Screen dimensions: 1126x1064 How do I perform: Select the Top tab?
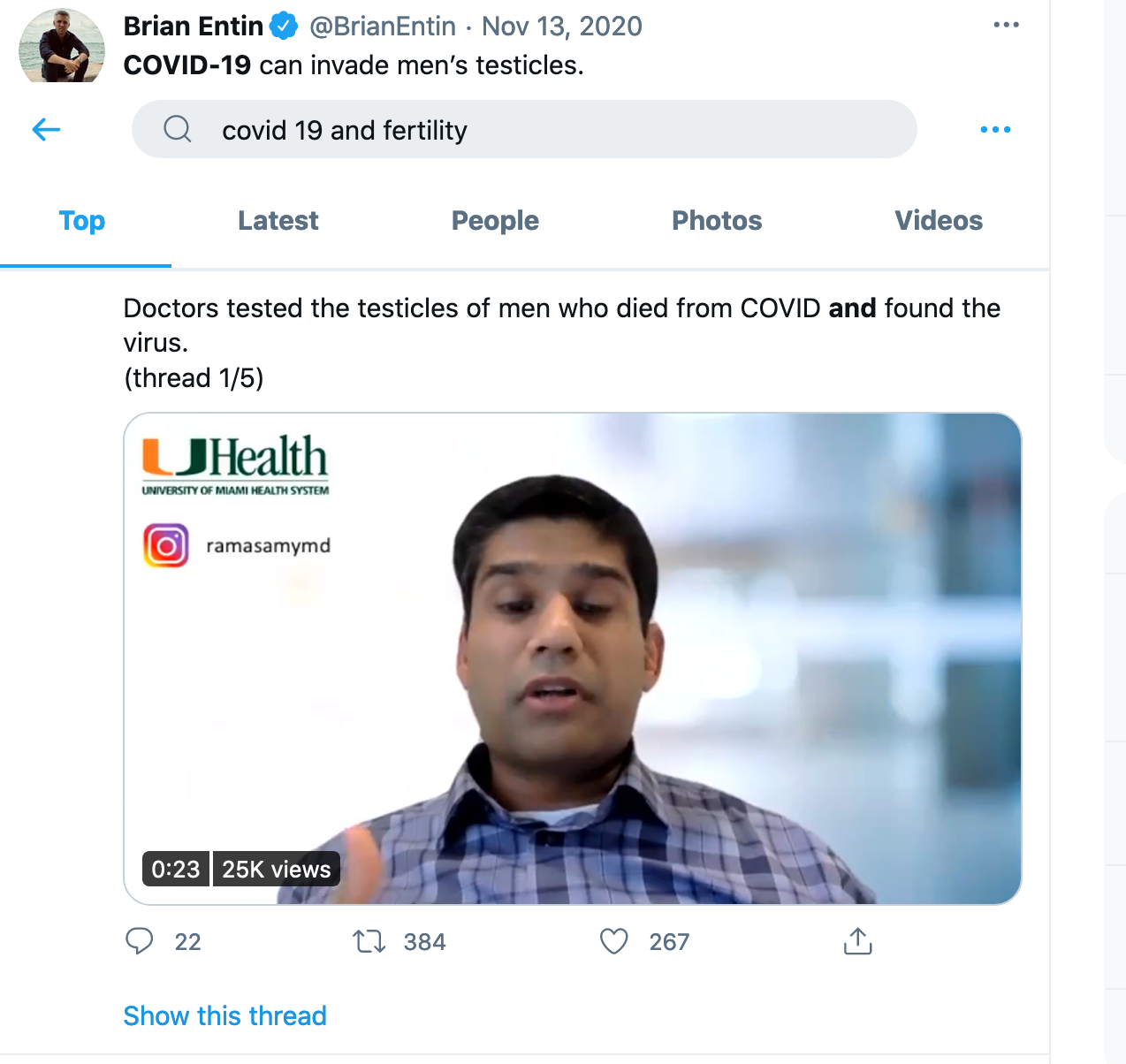(x=82, y=221)
